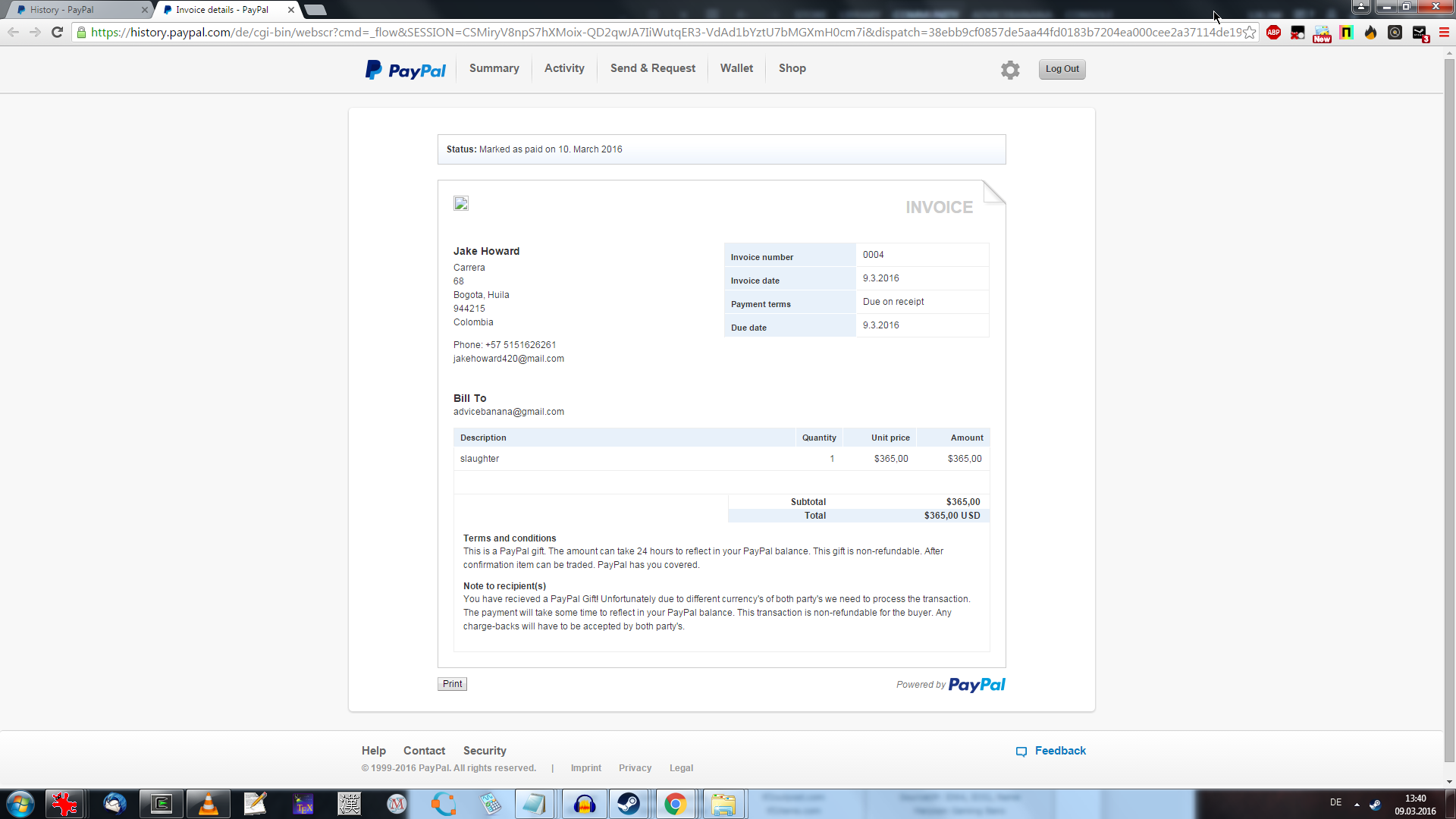The width and height of the screenshot is (1456, 819).
Task: Bookmark this page with the star icon
Action: pos(1249,33)
